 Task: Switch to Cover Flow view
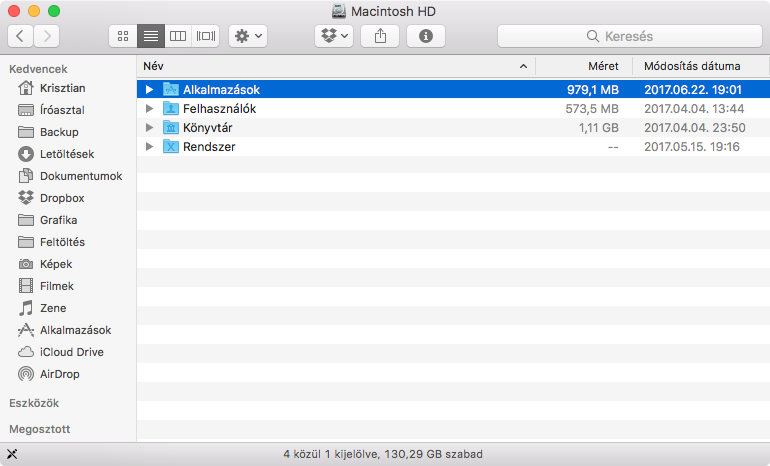pos(205,36)
